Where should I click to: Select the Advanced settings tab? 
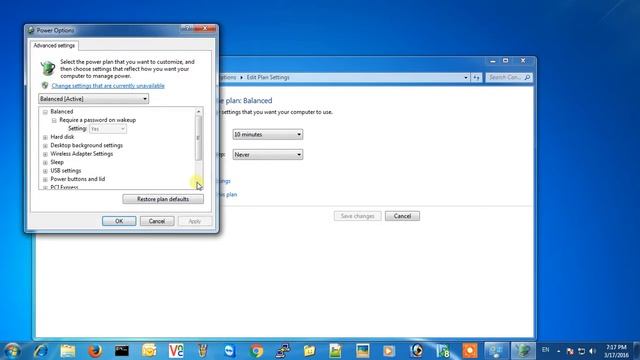(x=54, y=46)
